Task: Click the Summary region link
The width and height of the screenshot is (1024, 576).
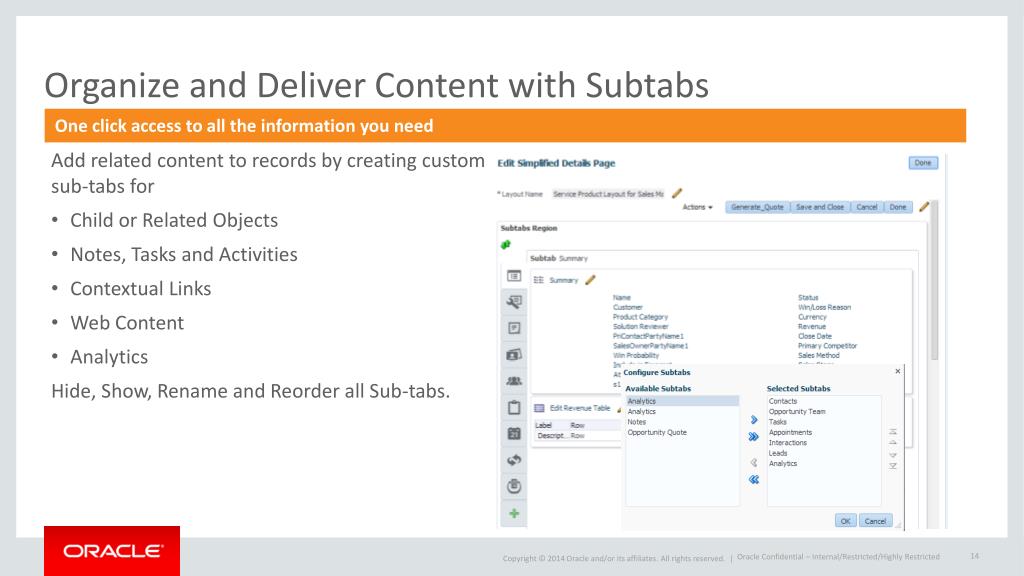Action: [x=564, y=280]
